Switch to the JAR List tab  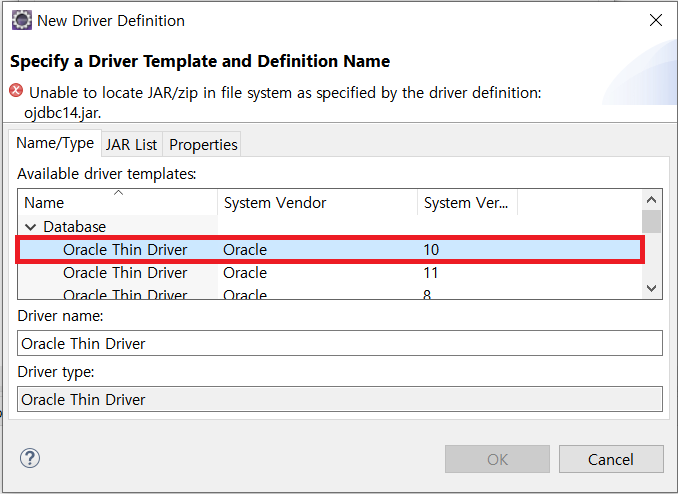[x=131, y=144]
